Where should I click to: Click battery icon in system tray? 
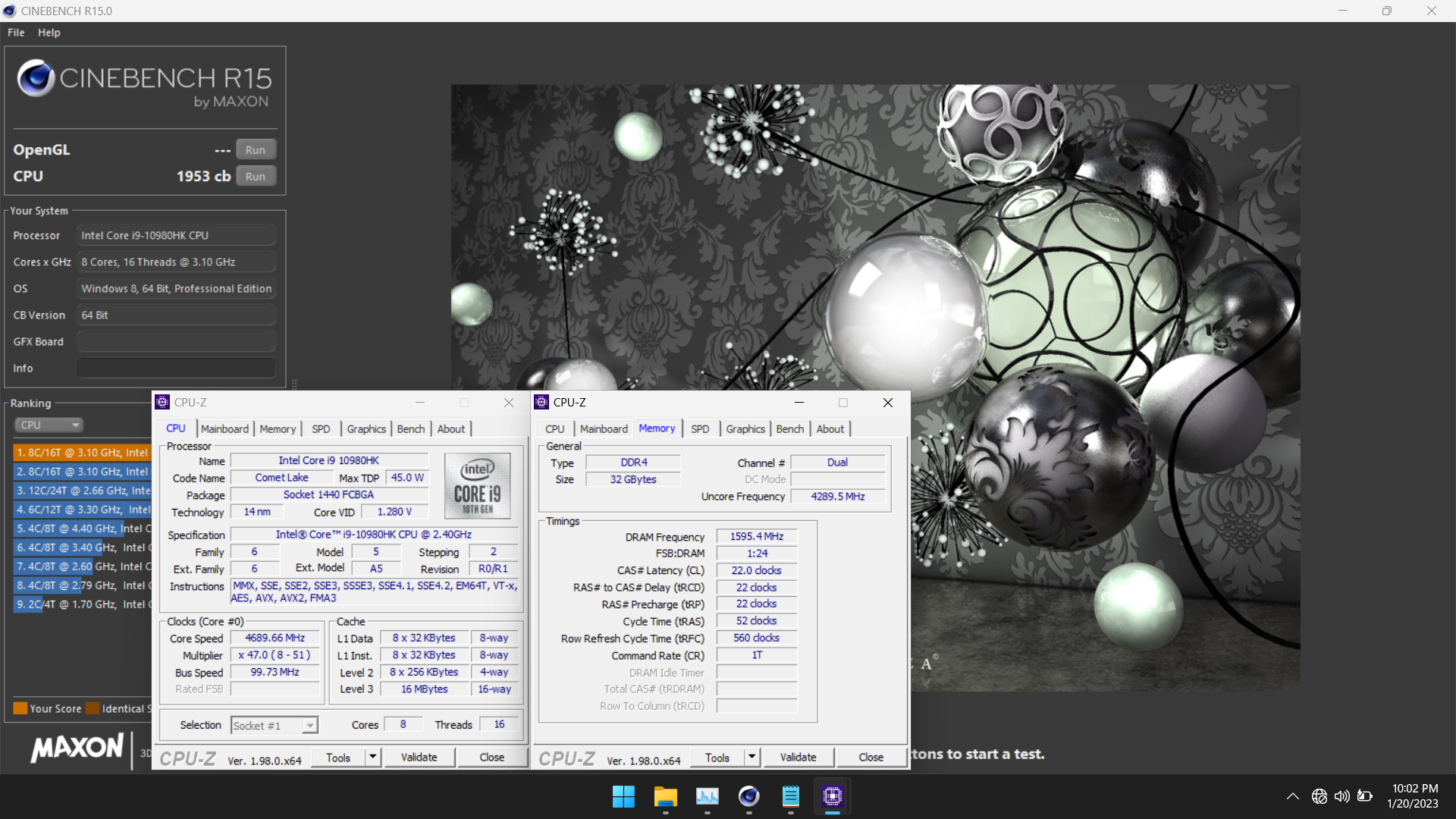(1365, 796)
